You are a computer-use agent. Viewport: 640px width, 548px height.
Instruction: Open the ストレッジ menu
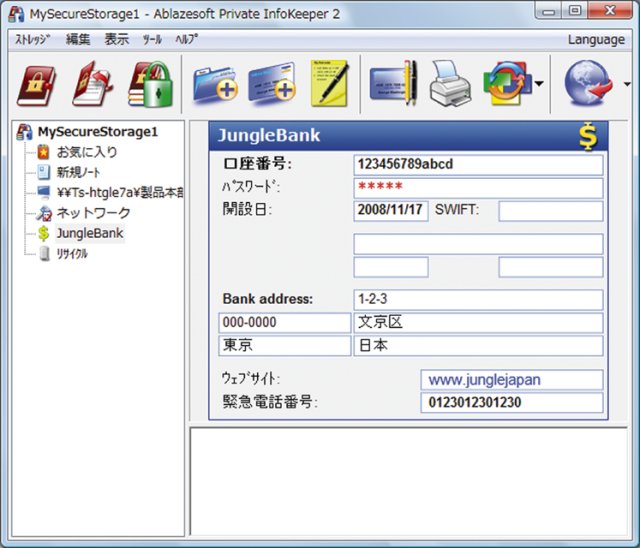pyautogui.click(x=33, y=40)
